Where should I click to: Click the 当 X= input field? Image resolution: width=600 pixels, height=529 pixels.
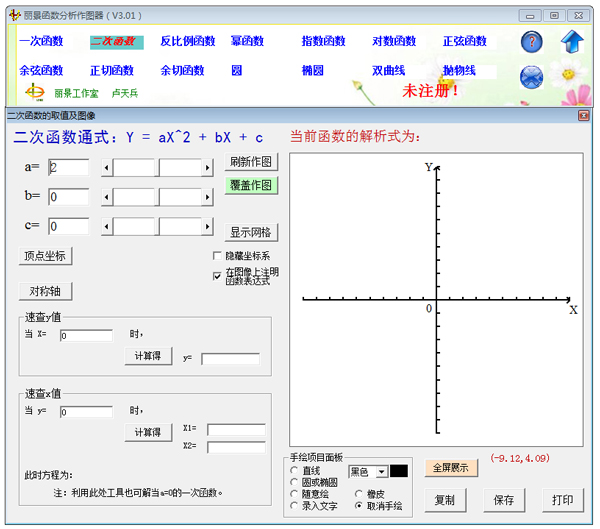[86, 336]
